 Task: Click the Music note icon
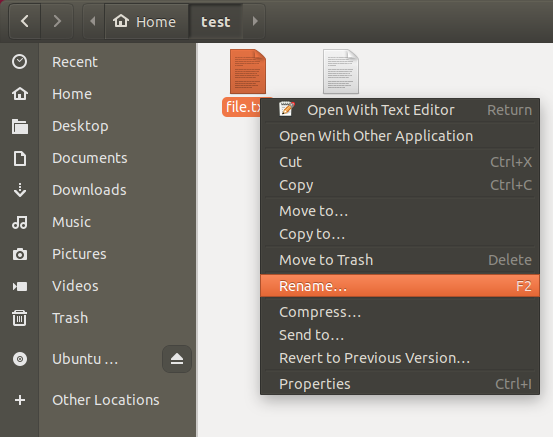tap(20, 222)
